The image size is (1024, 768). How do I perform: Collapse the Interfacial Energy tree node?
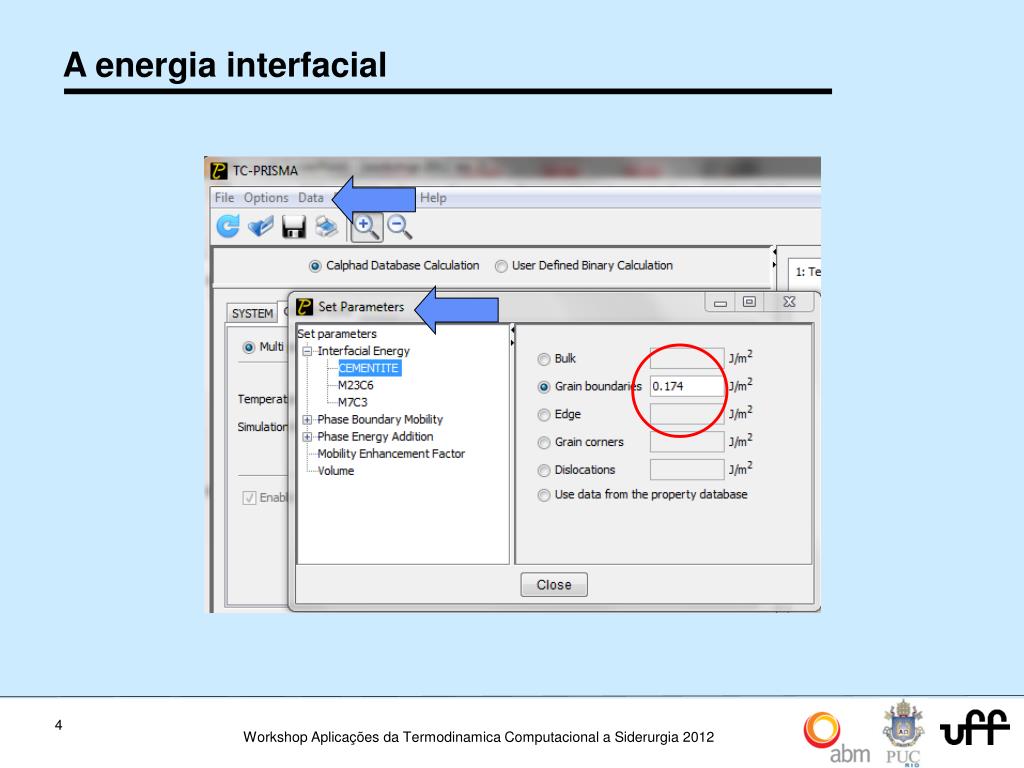[307, 351]
